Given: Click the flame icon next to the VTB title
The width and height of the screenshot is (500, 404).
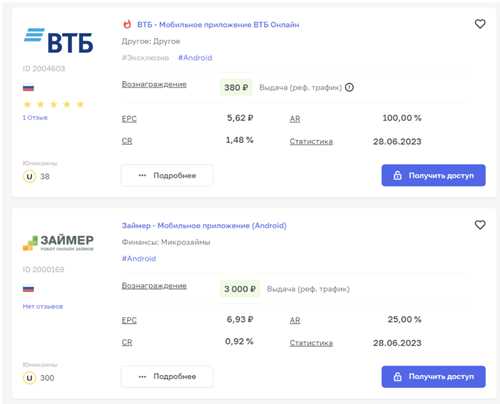Looking at the screenshot, I should [x=127, y=24].
